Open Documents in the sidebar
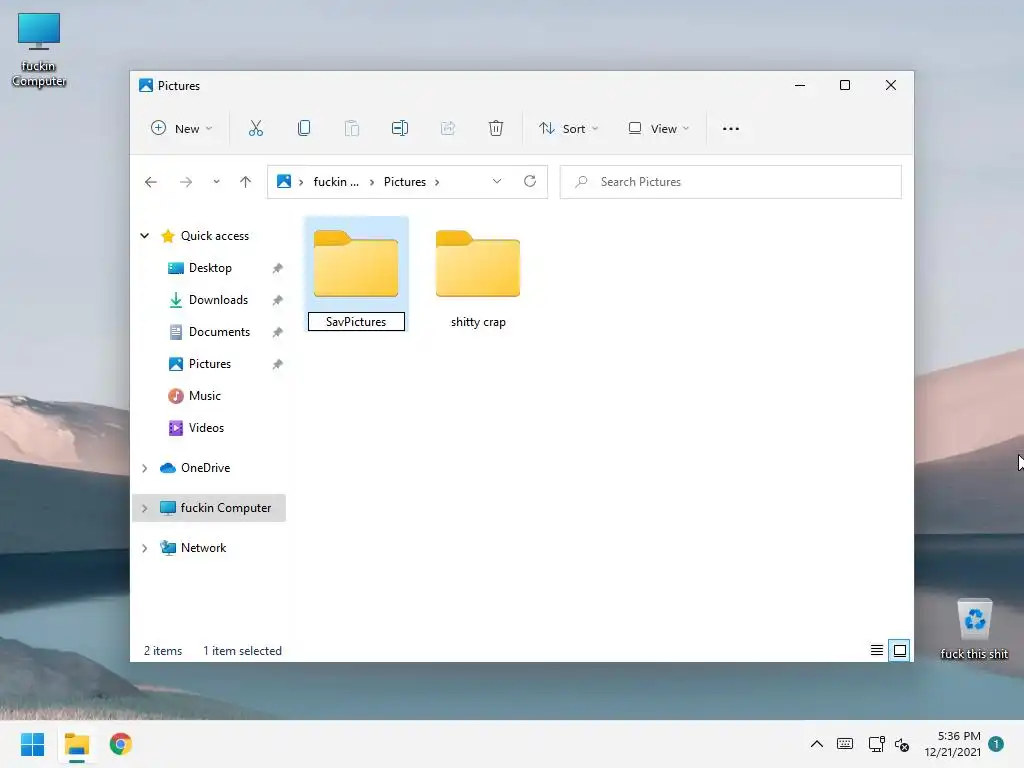Viewport: 1024px width, 768px height. 219,332
